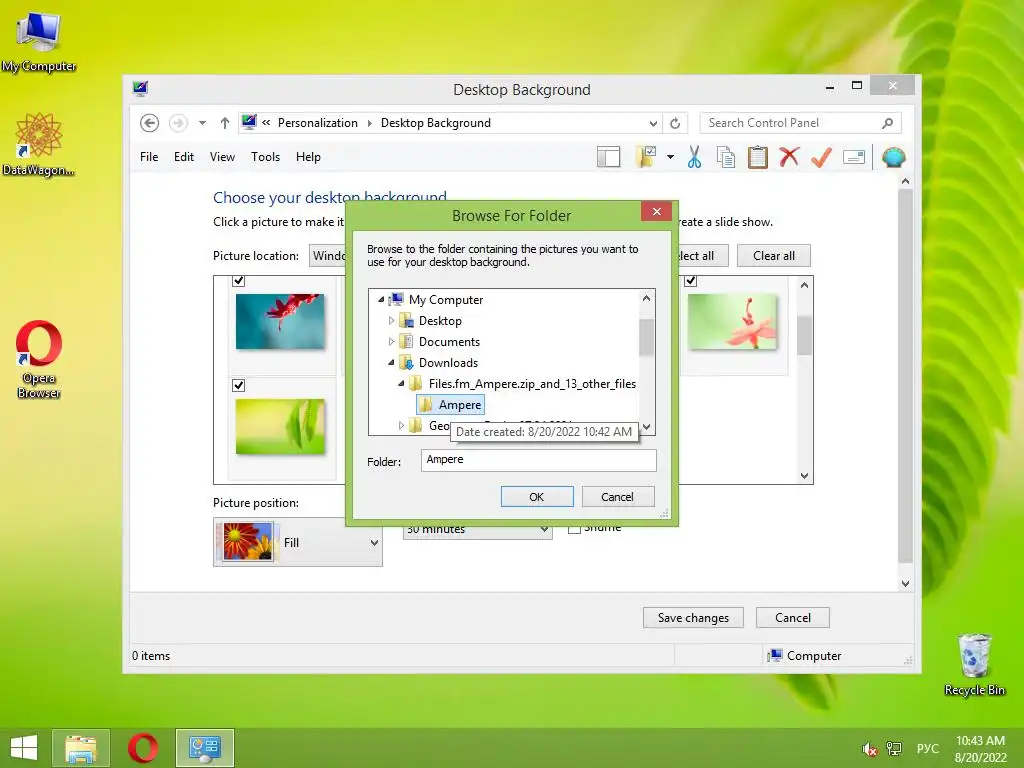Expand the Documents tree node

tap(391, 342)
